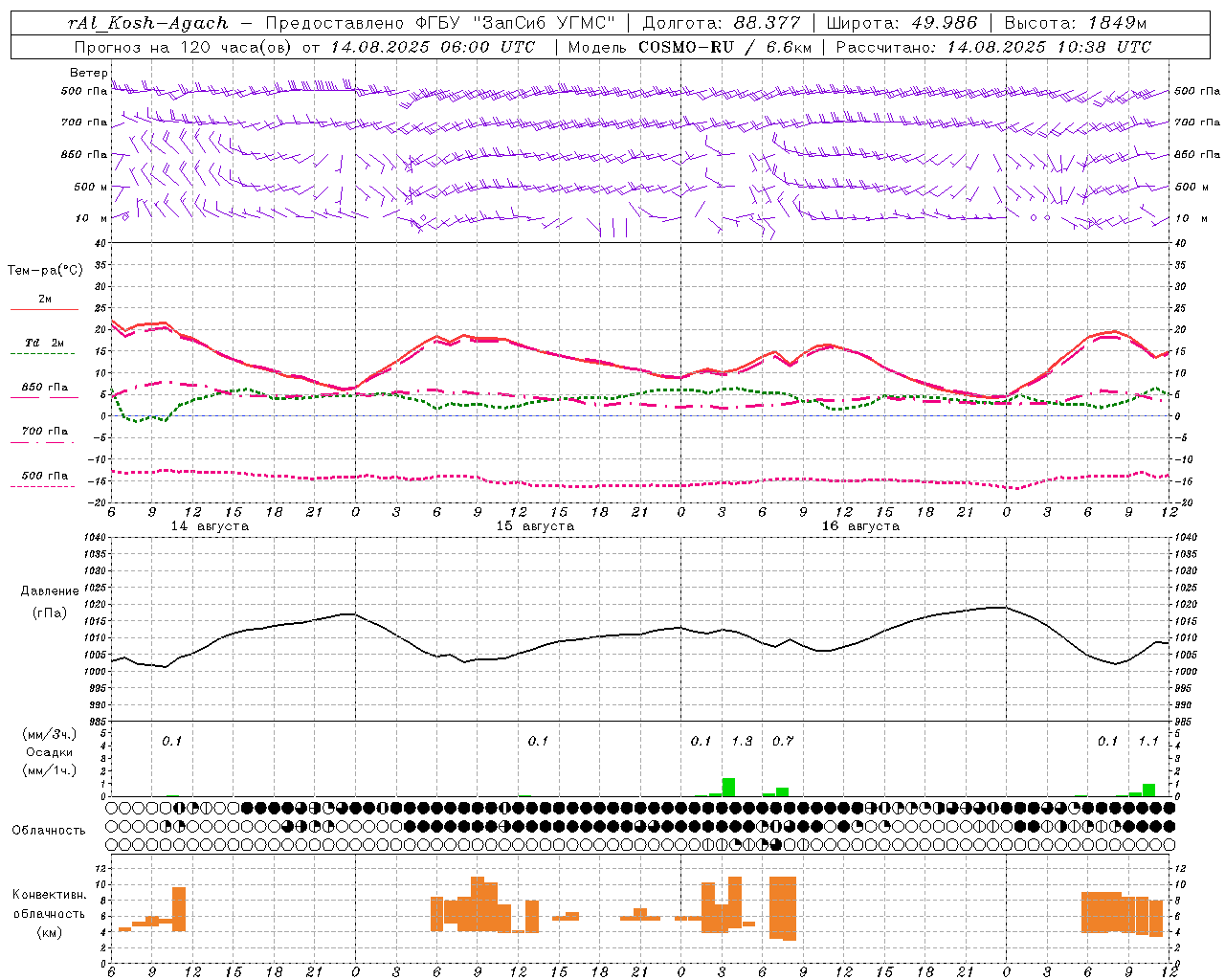Click the Рассчитано: 14.08.2025 10:38 UTC text
This screenshot has width=1225, height=980.
pos(993,47)
